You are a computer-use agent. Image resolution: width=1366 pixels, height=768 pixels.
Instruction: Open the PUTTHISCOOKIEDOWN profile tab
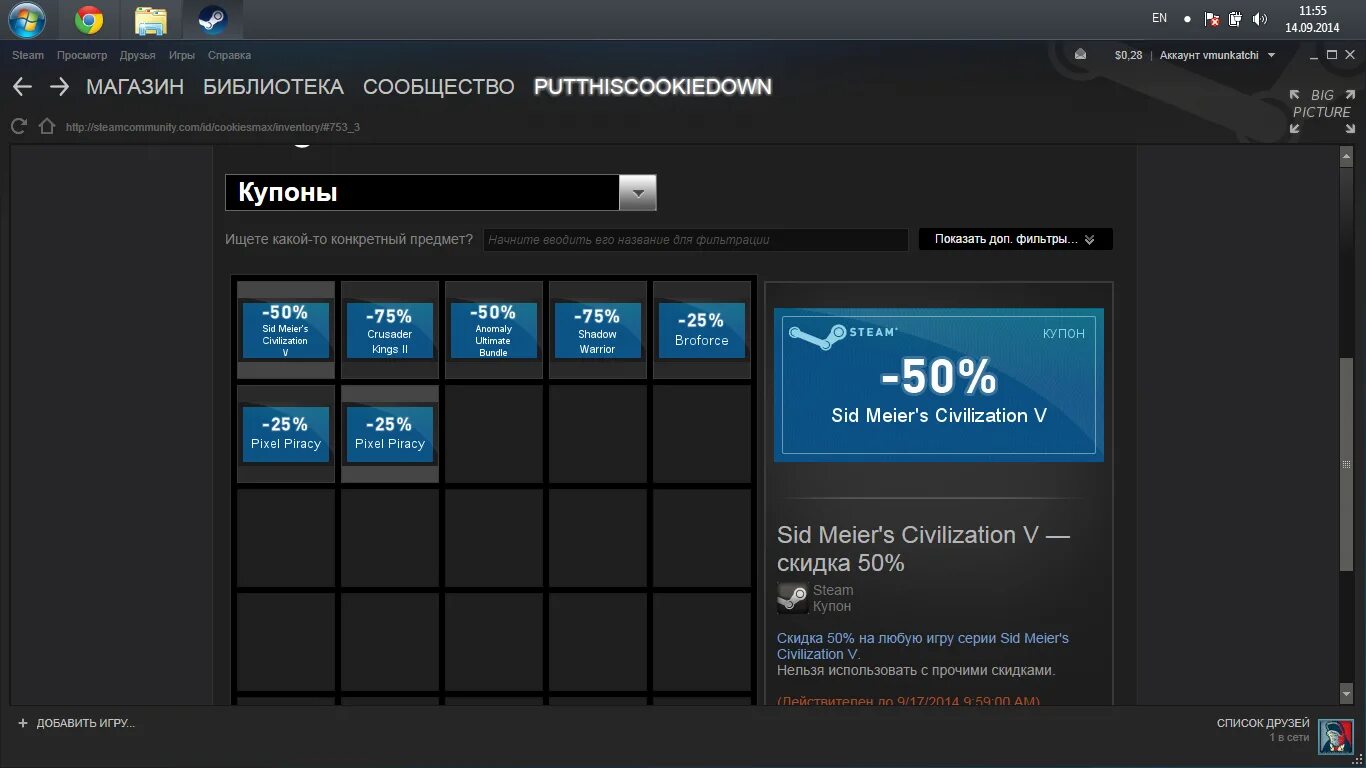(x=653, y=87)
